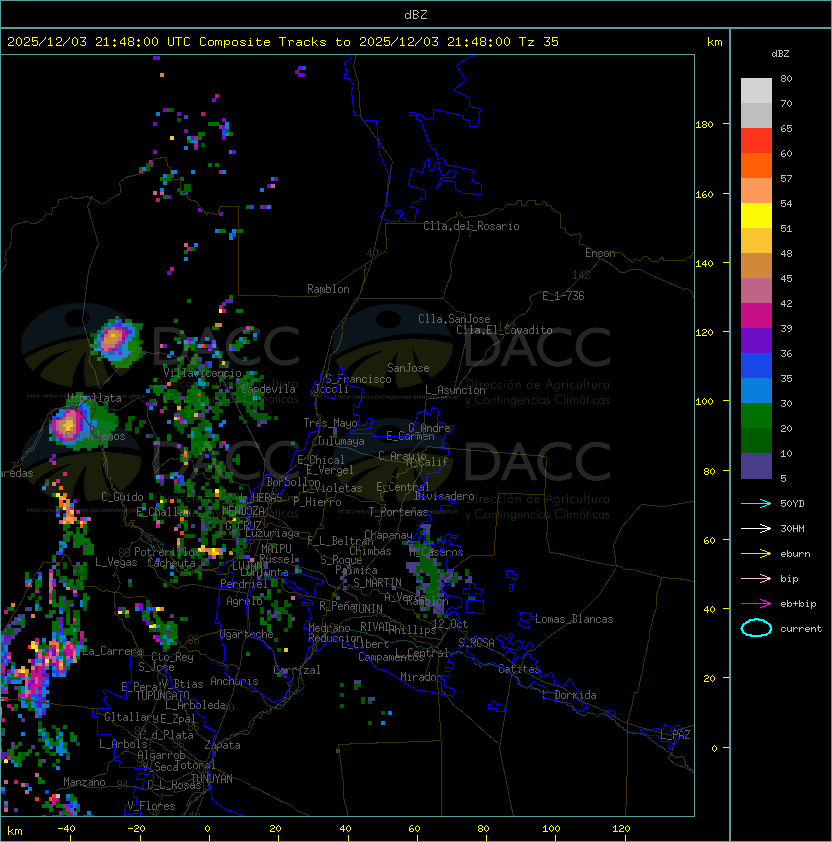Click the Composite Tracks timestamp header
The image size is (832, 842).
pos(283,42)
